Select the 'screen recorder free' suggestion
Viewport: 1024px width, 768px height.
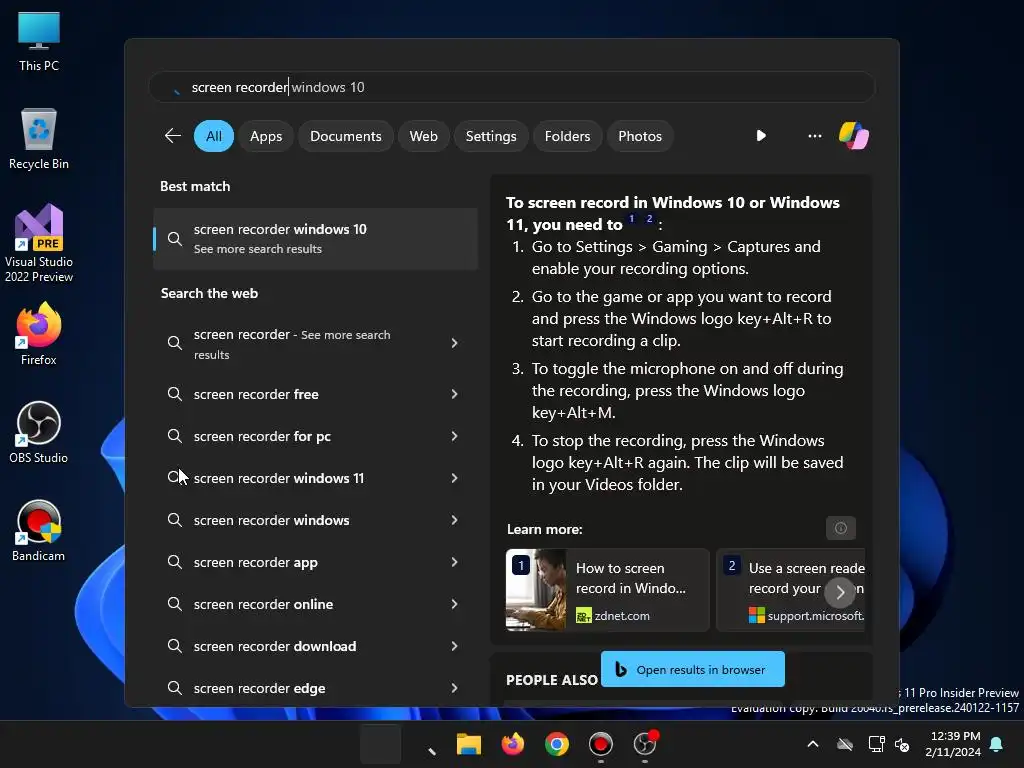click(x=315, y=394)
